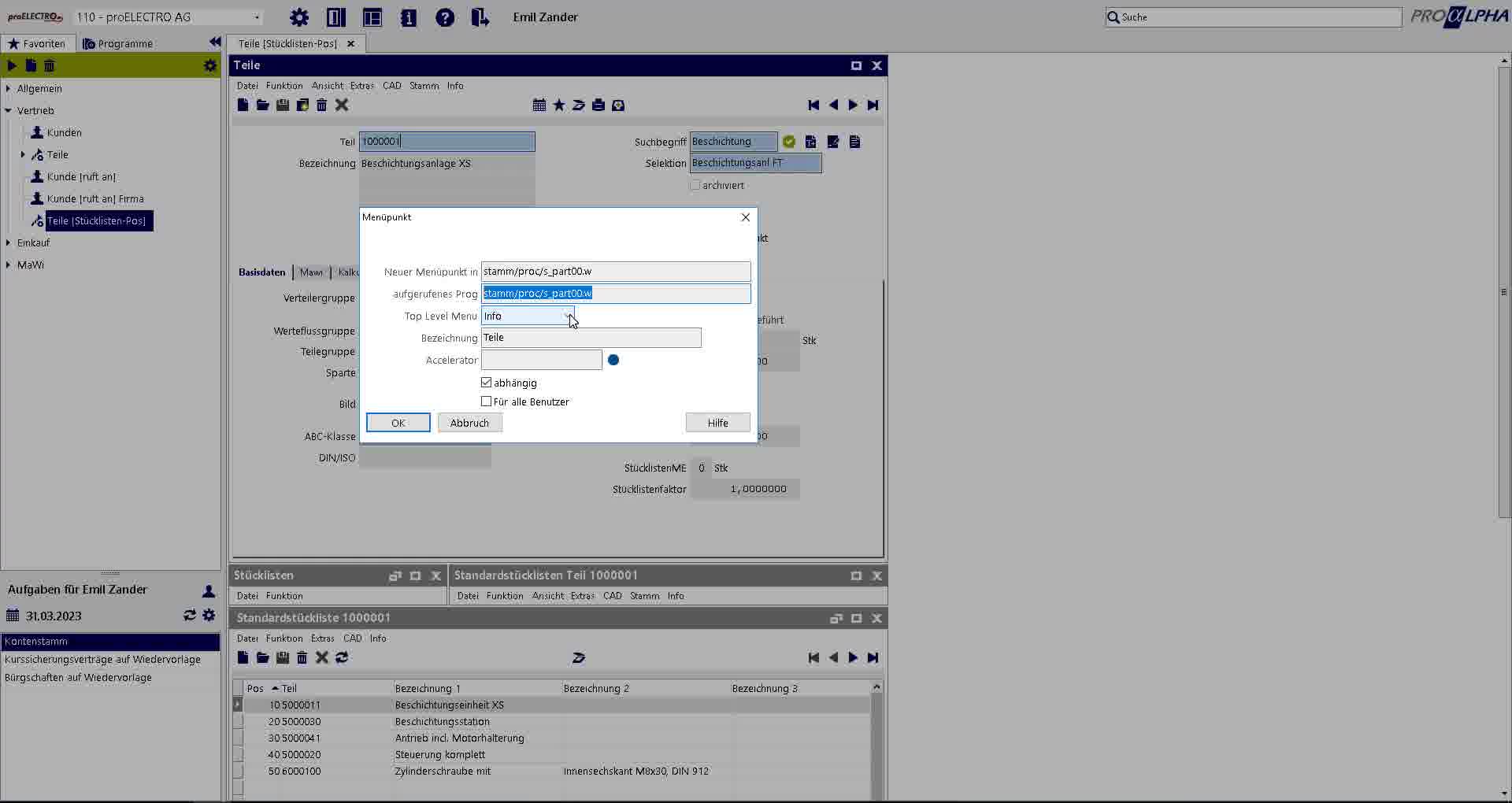The height and width of the screenshot is (803, 1512).
Task: Open the calendar icon beside 31.03.2023
Action: [x=13, y=616]
